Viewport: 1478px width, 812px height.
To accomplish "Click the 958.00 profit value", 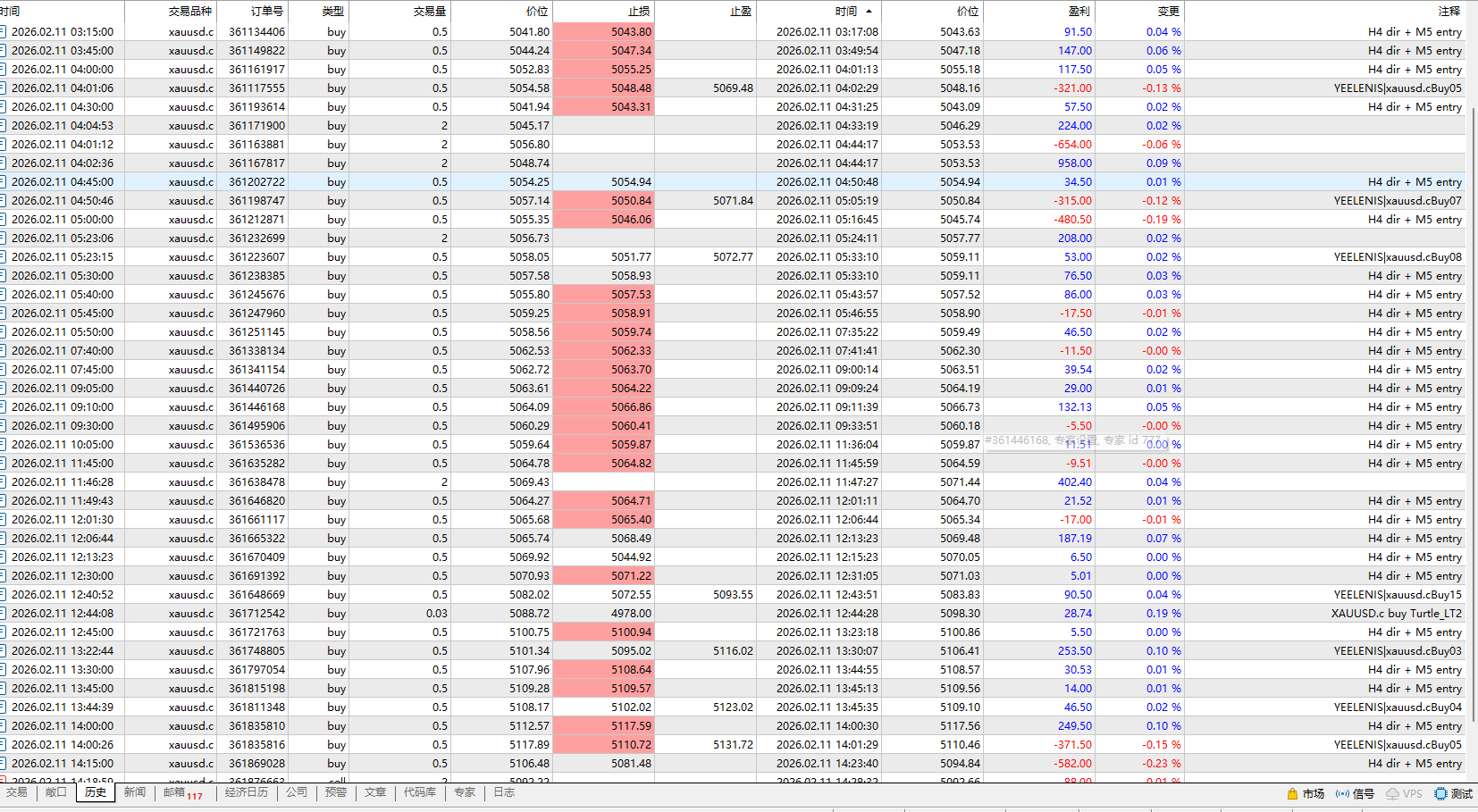I will point(1075,163).
